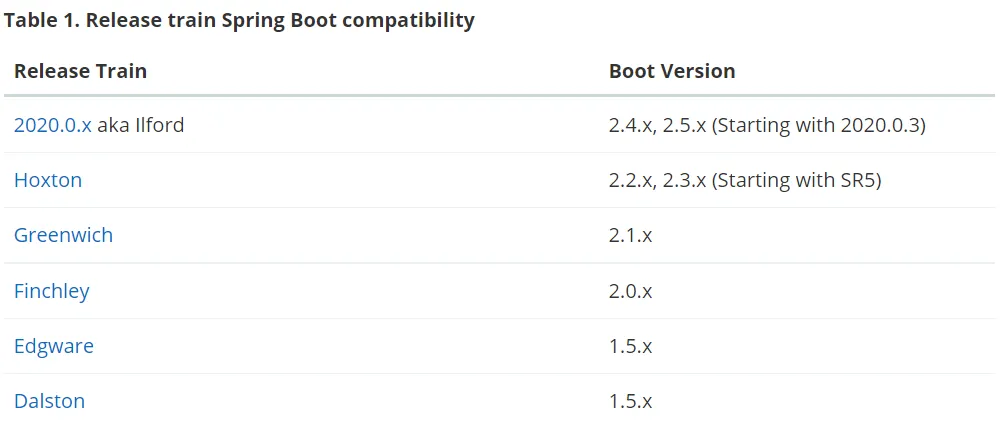Viewport: 1007px width, 442px height.
Task: Click the '2.2.x, 2.3.x' version text
Action: [x=657, y=181]
